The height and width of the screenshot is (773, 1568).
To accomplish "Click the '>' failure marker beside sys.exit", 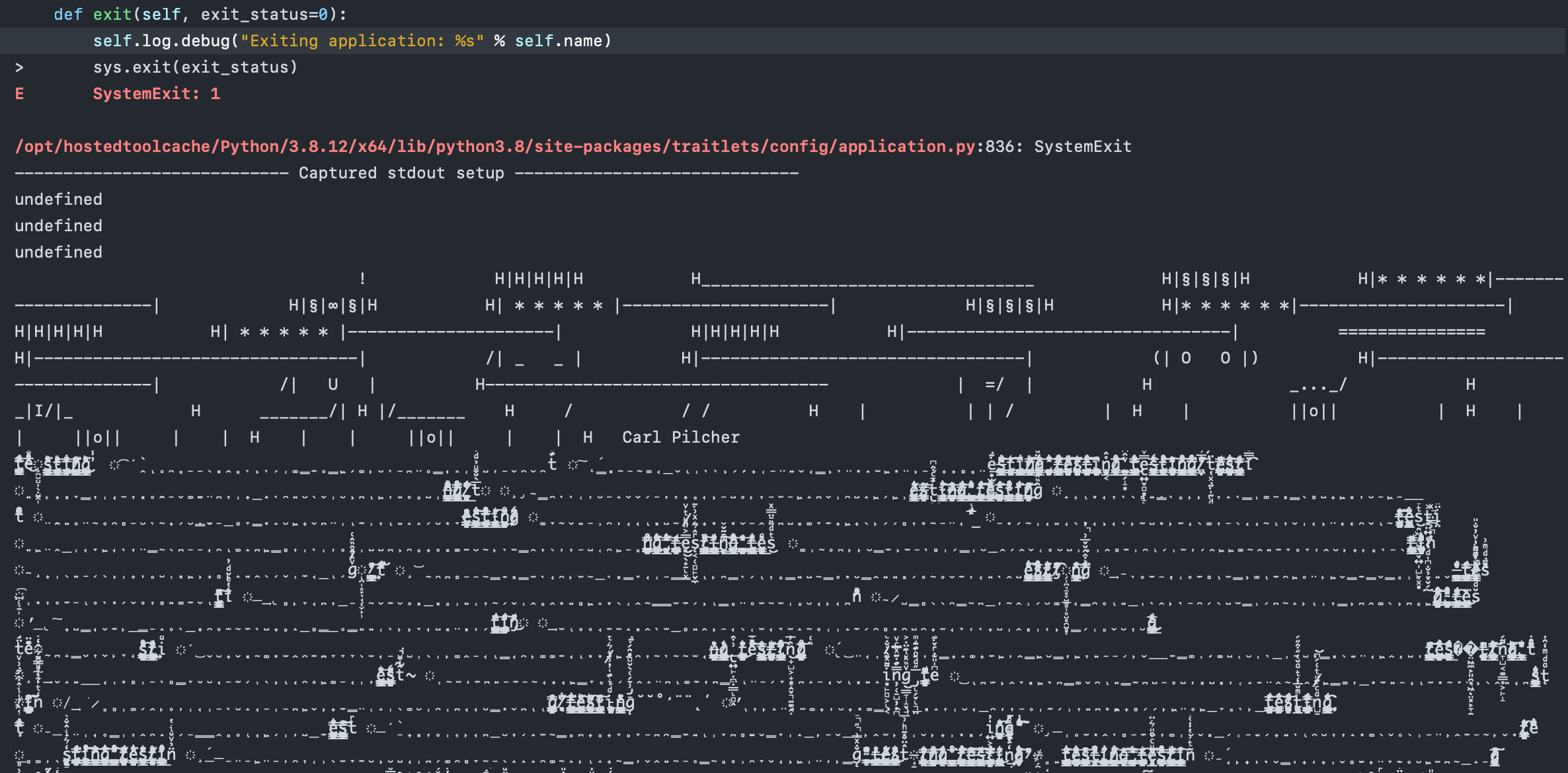I will [20, 67].
